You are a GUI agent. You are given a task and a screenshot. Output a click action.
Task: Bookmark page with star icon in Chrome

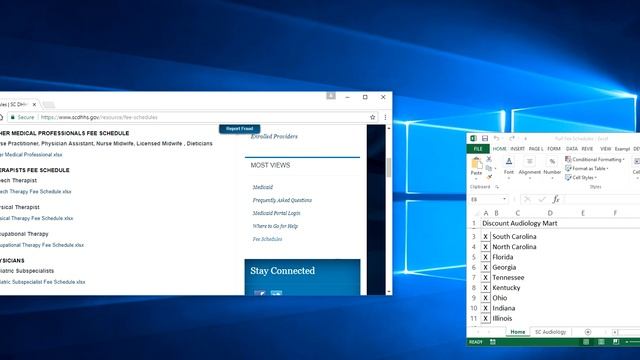pyautogui.click(x=372, y=117)
